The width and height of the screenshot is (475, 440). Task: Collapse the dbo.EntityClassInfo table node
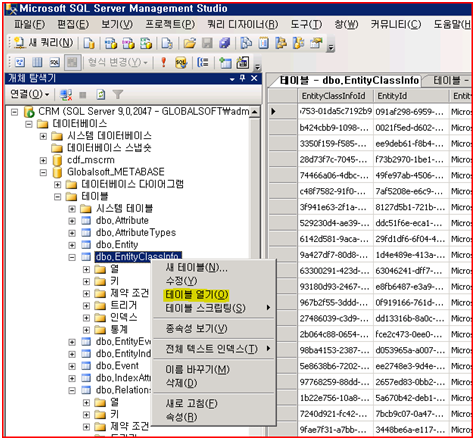(x=72, y=257)
